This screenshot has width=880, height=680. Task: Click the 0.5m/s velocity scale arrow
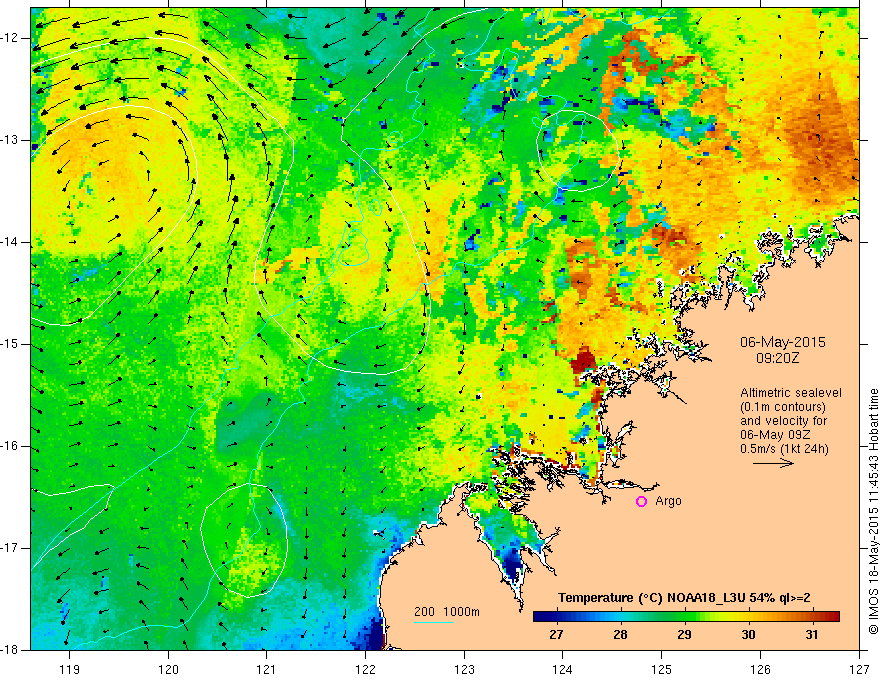pyautogui.click(x=773, y=463)
